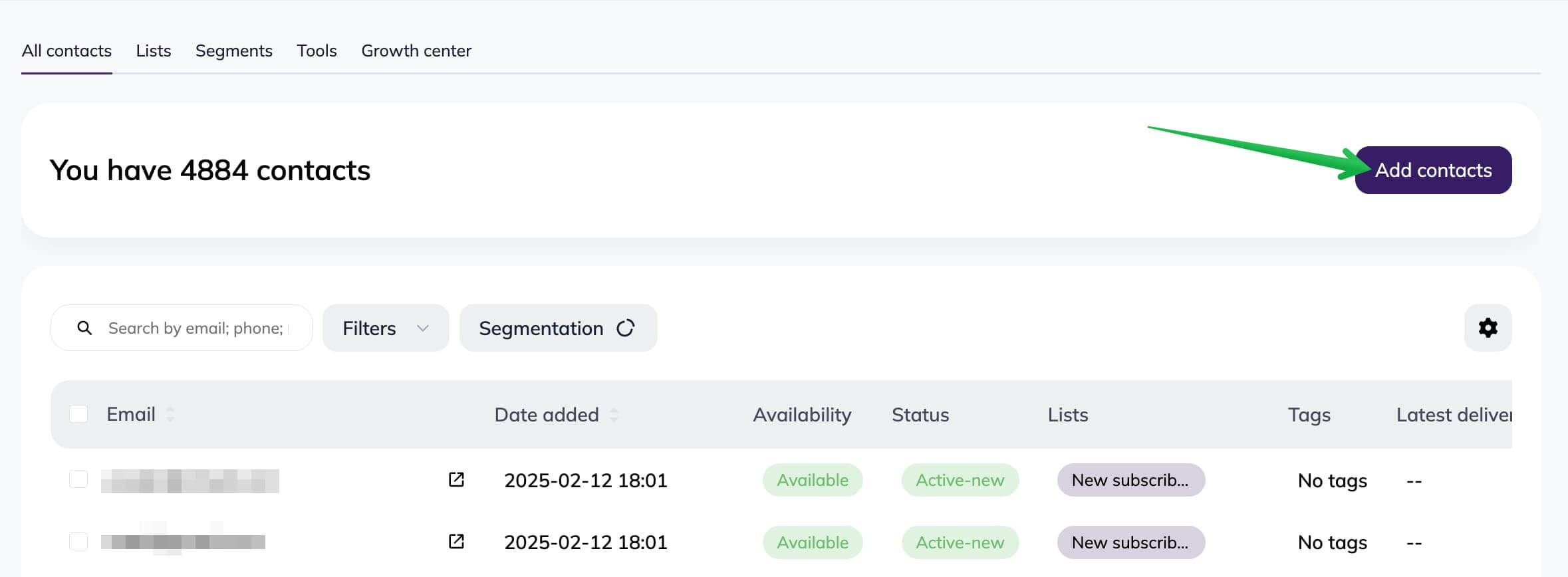Switch to the Lists tab

154,51
